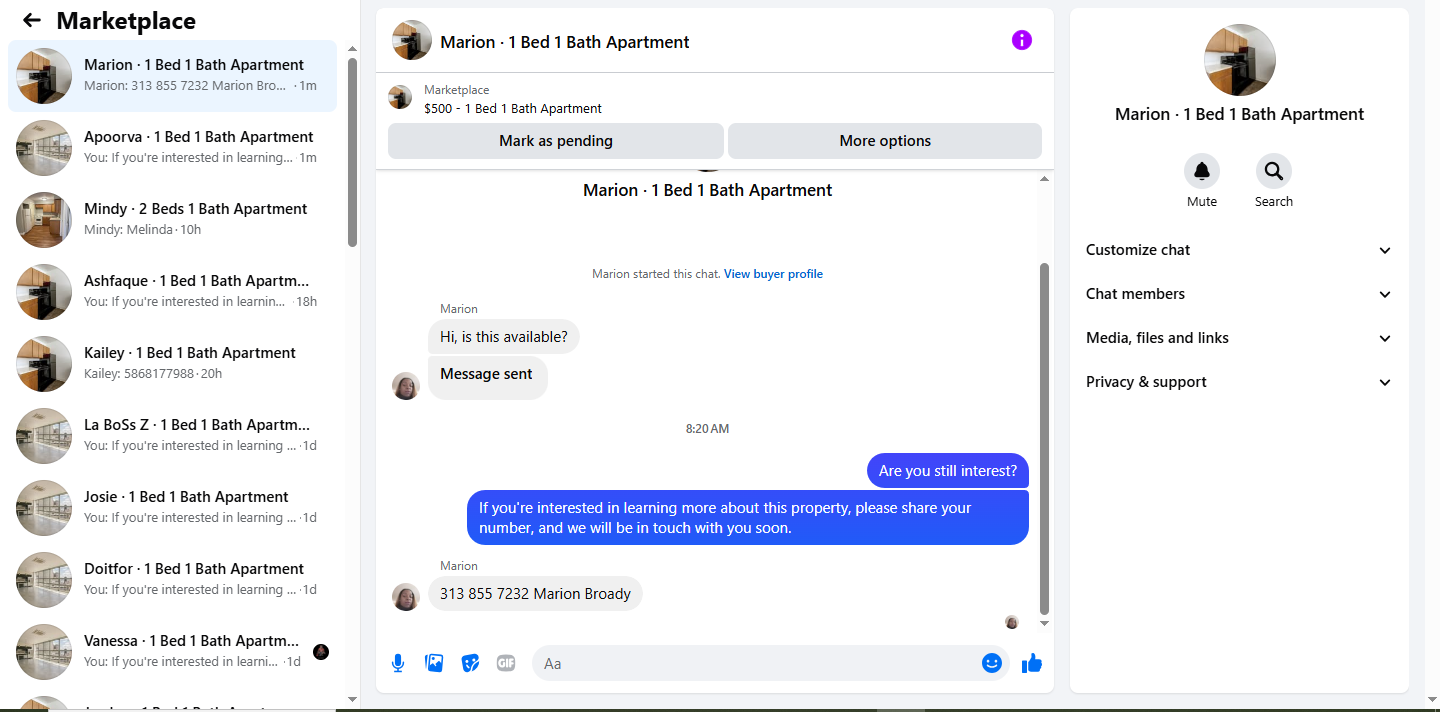Viewport: 1440px width, 712px height.
Task: Open the View buyer profile link
Action: click(773, 274)
